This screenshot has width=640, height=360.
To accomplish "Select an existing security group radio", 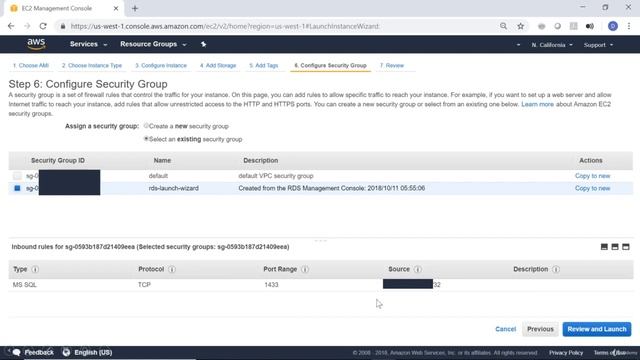I will click(146, 139).
